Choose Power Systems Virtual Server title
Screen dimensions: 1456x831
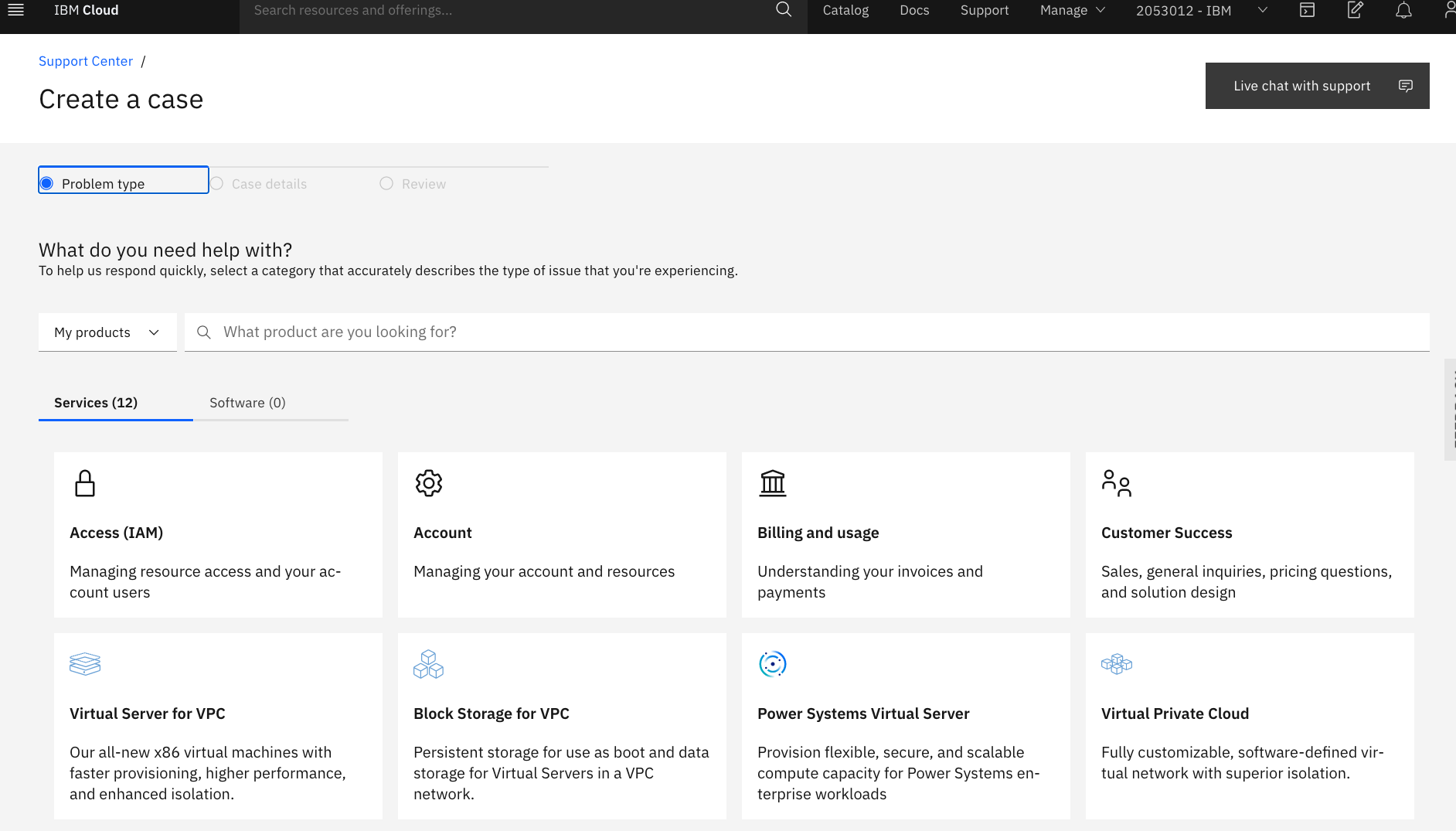863,714
